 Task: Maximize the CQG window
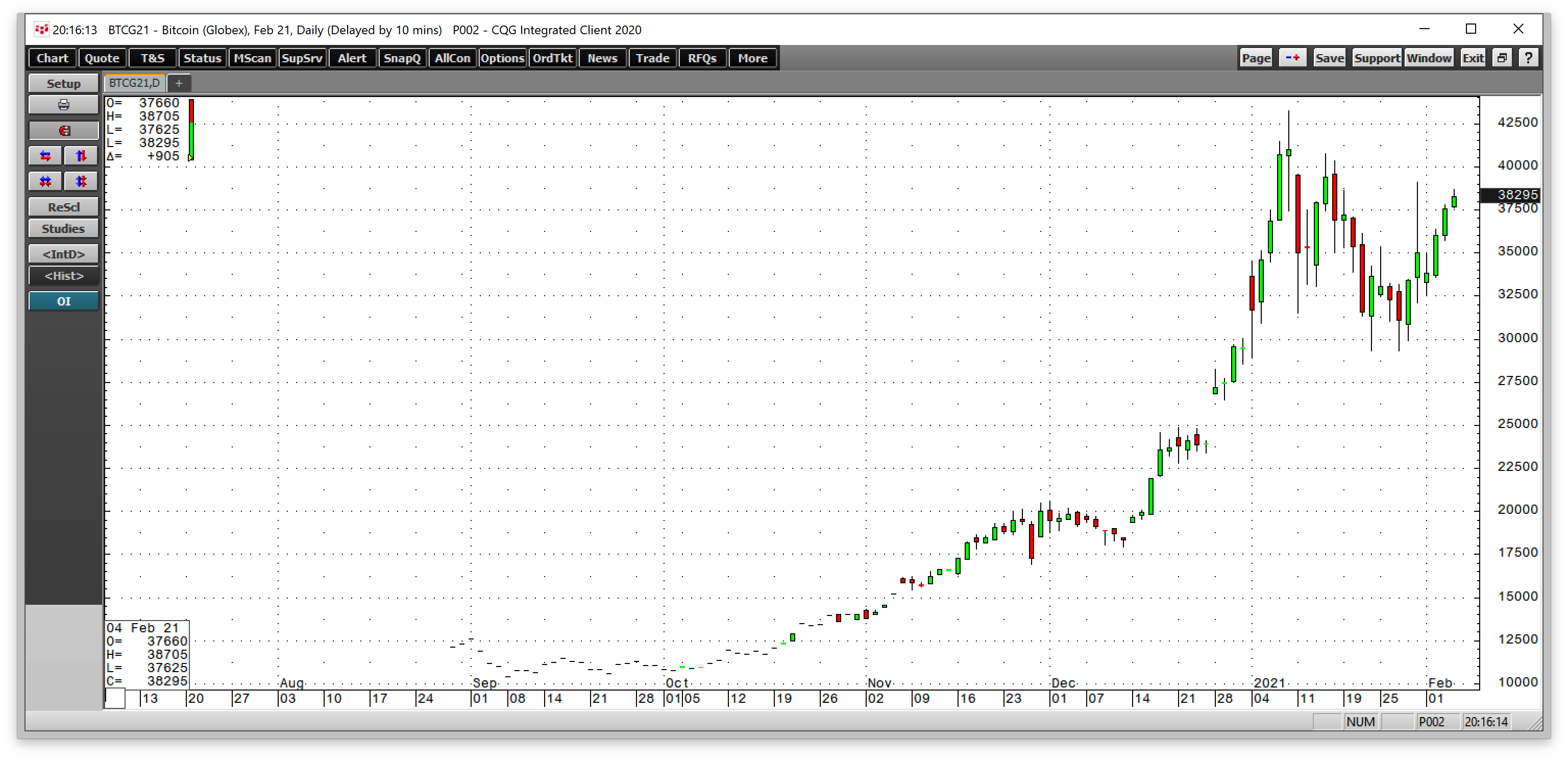point(1471,29)
